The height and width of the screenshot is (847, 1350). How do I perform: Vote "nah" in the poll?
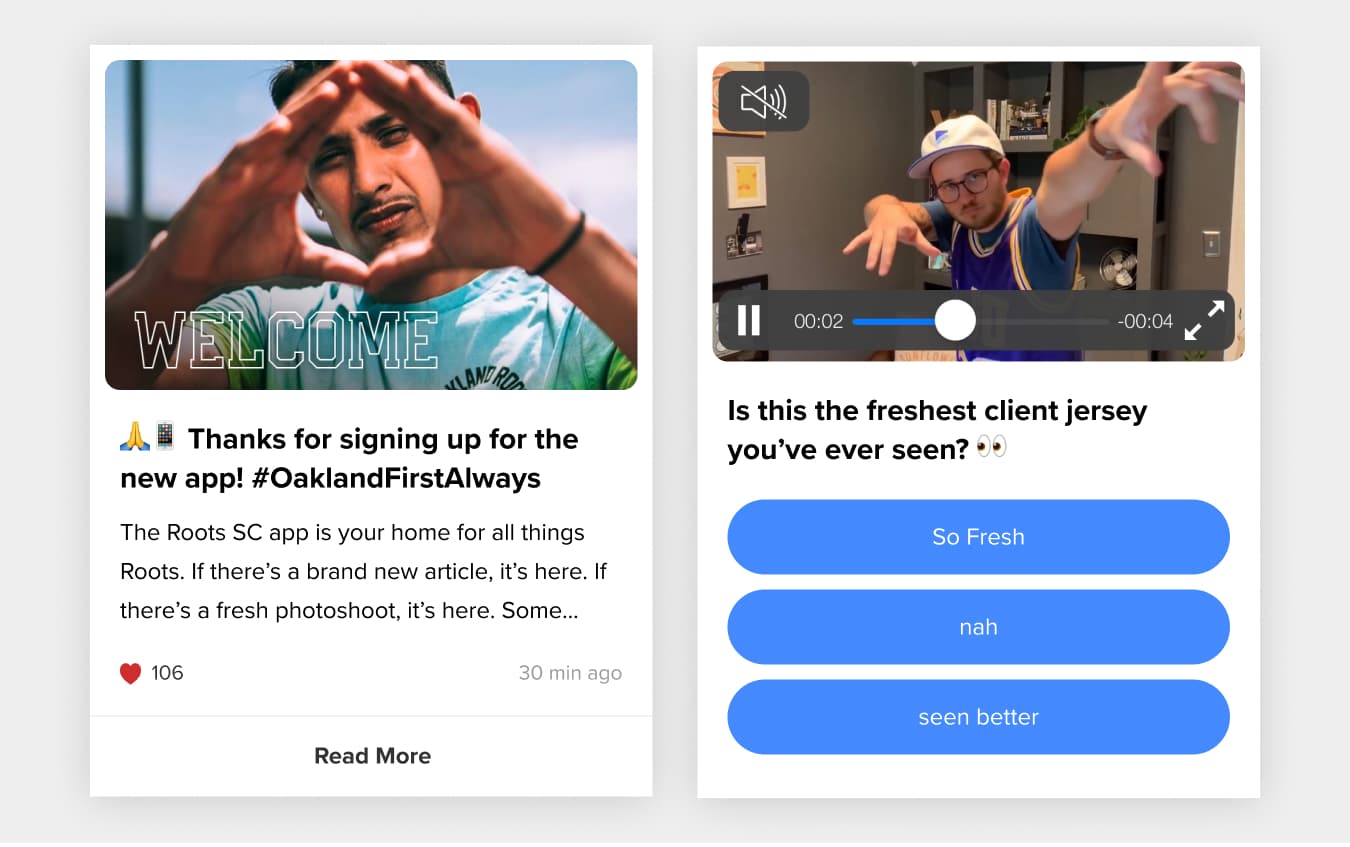[978, 627]
